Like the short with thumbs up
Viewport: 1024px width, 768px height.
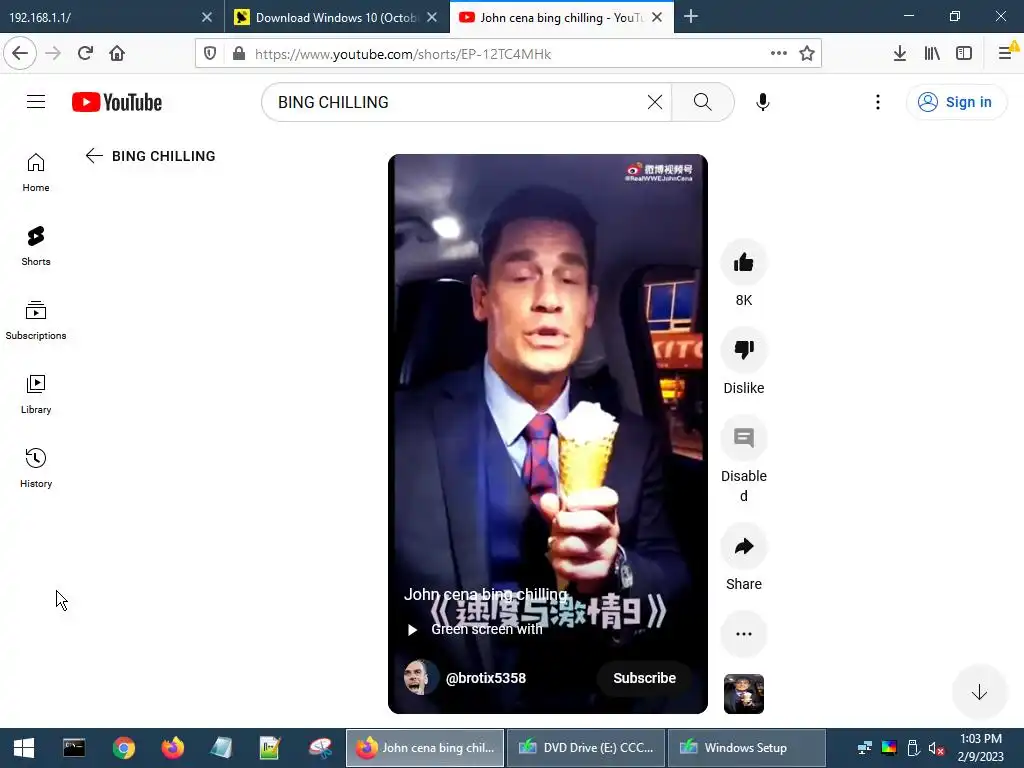[744, 263]
